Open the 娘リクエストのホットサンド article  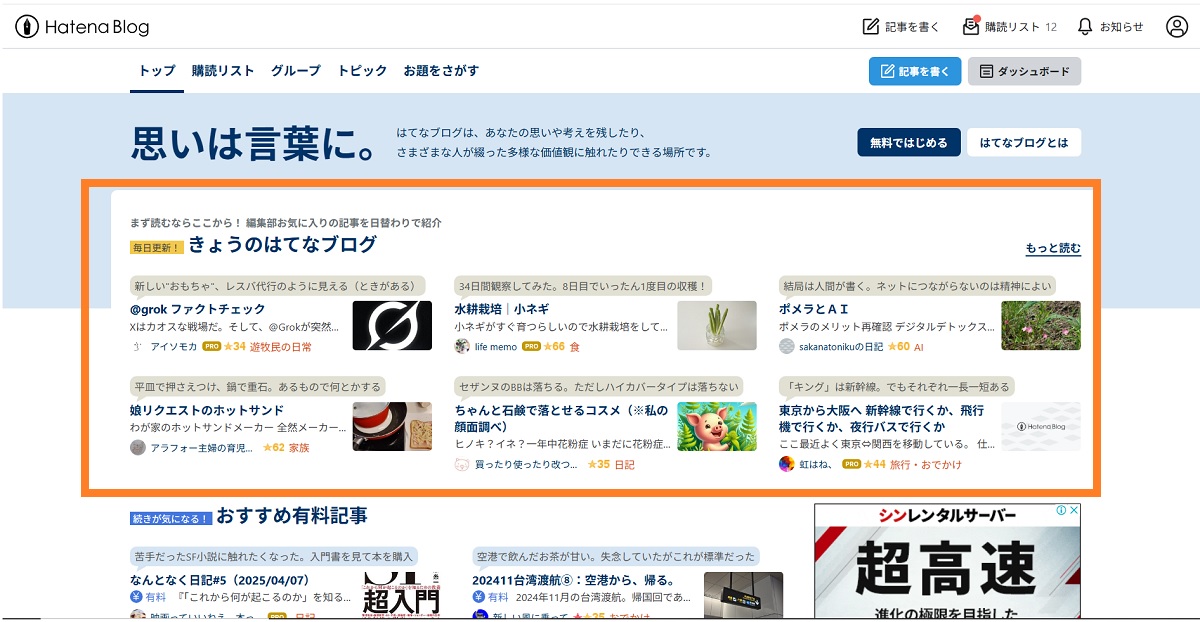pos(207,410)
